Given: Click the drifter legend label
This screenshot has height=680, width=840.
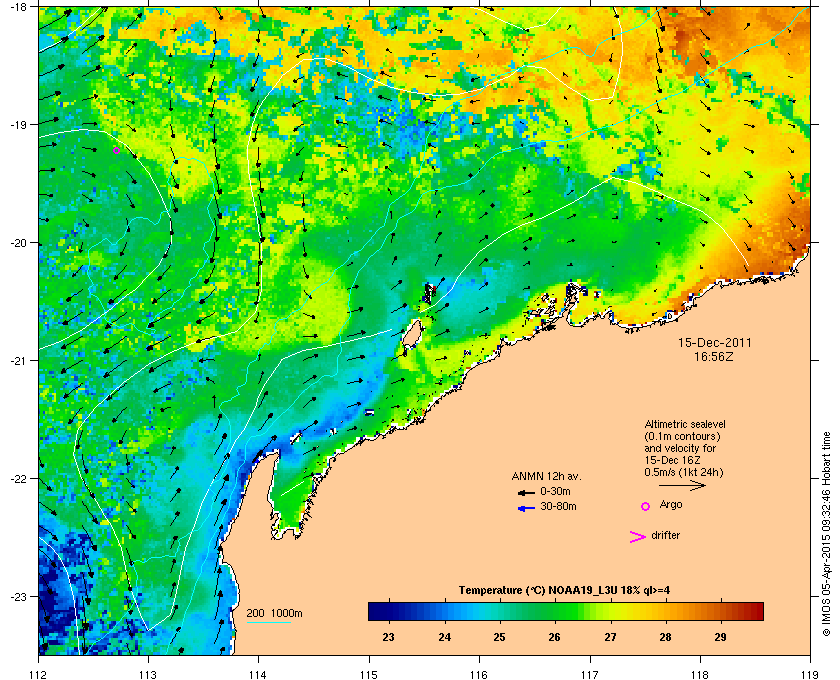Looking at the screenshot, I should (x=665, y=535).
